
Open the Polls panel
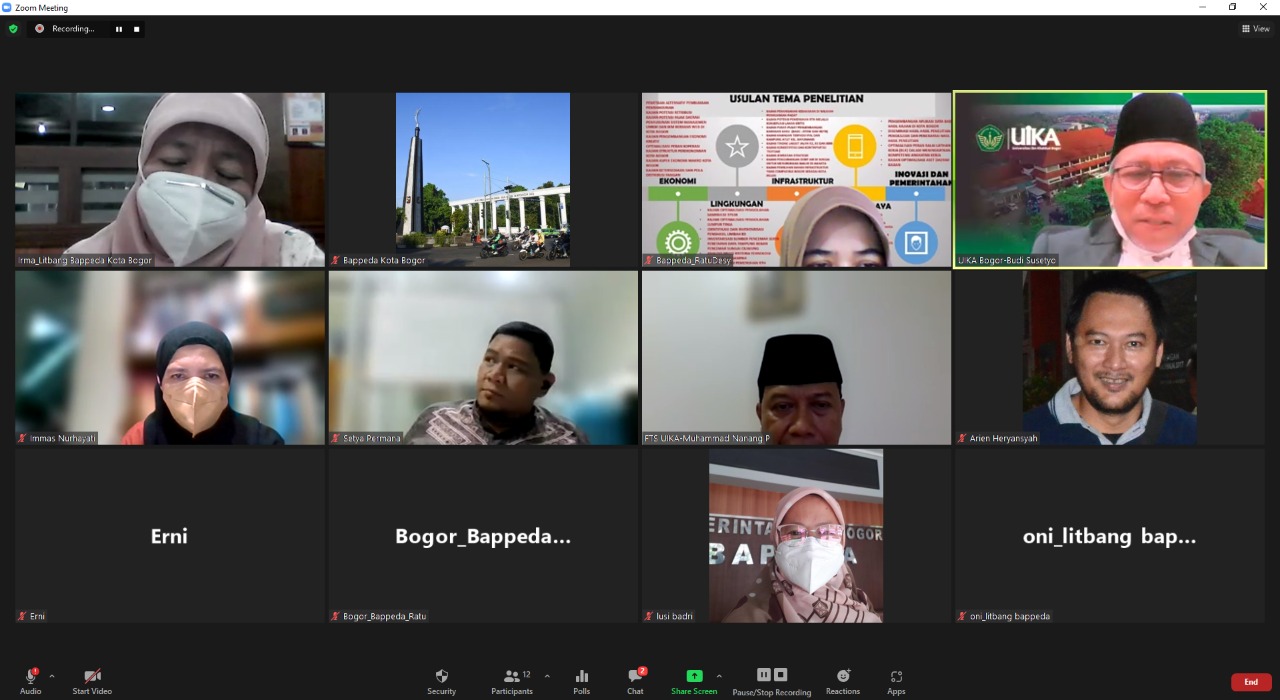pyautogui.click(x=582, y=681)
